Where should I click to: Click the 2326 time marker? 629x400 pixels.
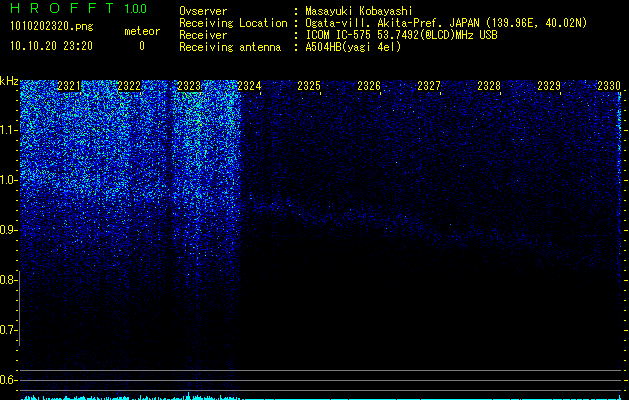(x=369, y=86)
